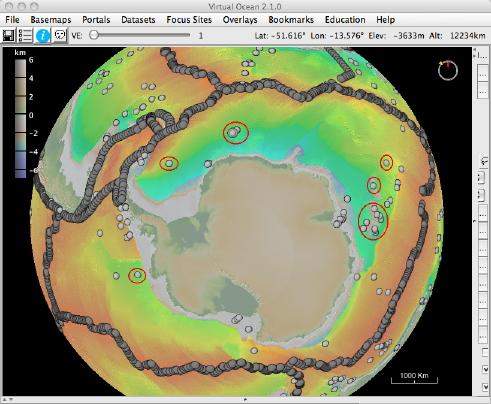The width and height of the screenshot is (491, 404).
Task: Click the elevation color scale legend
Action: click(20, 118)
